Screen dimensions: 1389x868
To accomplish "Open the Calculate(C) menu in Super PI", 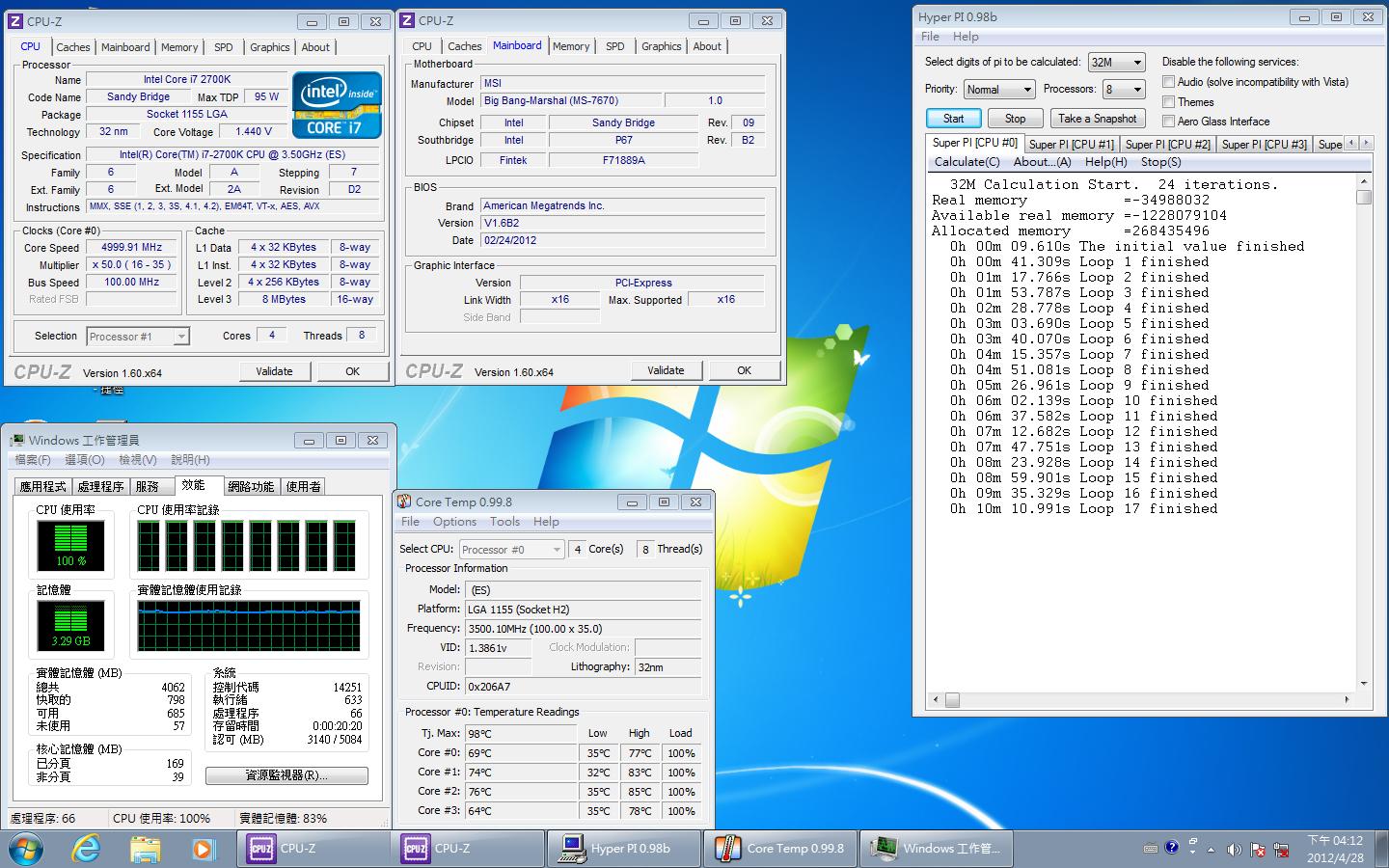I will coord(967,162).
